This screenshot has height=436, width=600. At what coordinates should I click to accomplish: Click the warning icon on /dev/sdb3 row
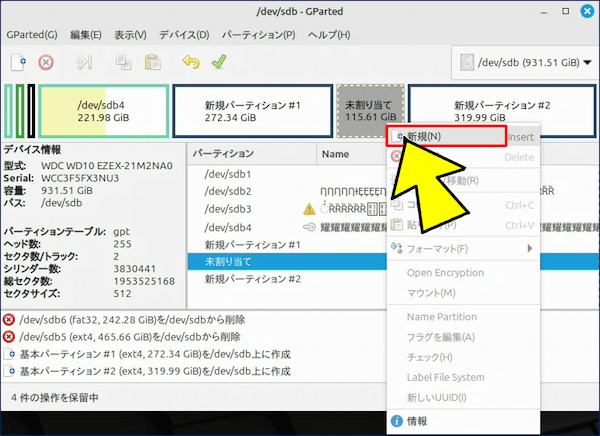click(310, 209)
